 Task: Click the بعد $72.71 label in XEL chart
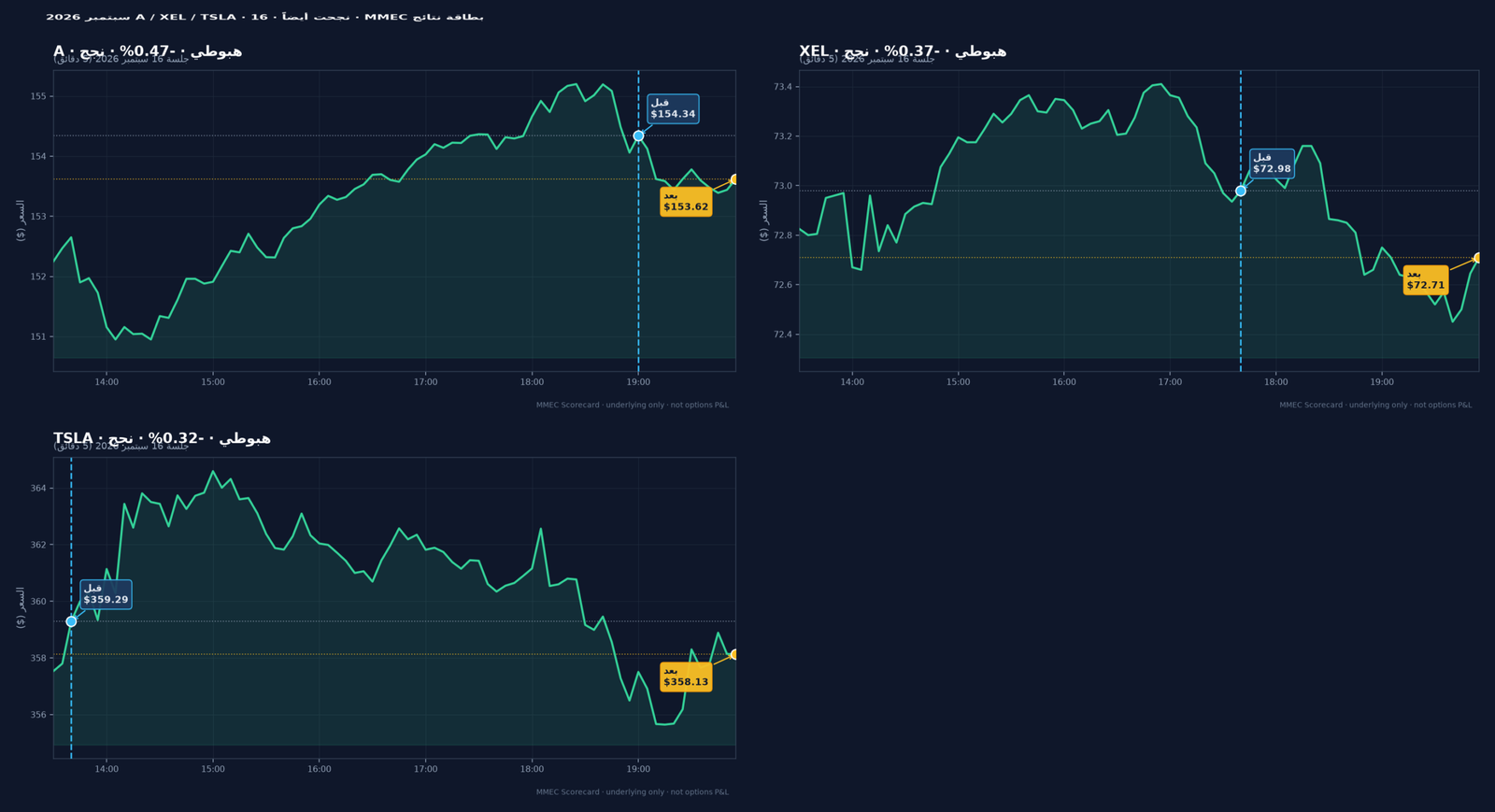coord(1426,280)
